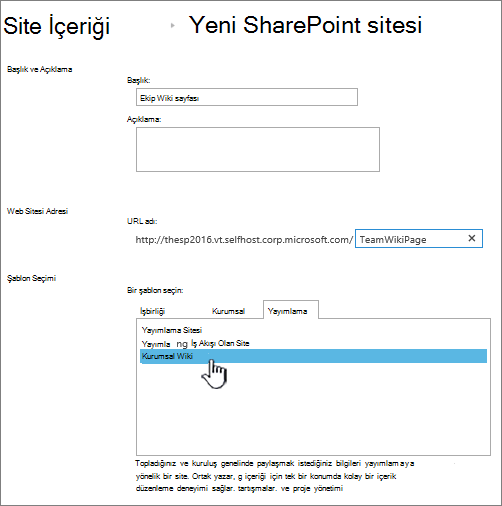Clear the URL name field with X icon

click(472, 238)
